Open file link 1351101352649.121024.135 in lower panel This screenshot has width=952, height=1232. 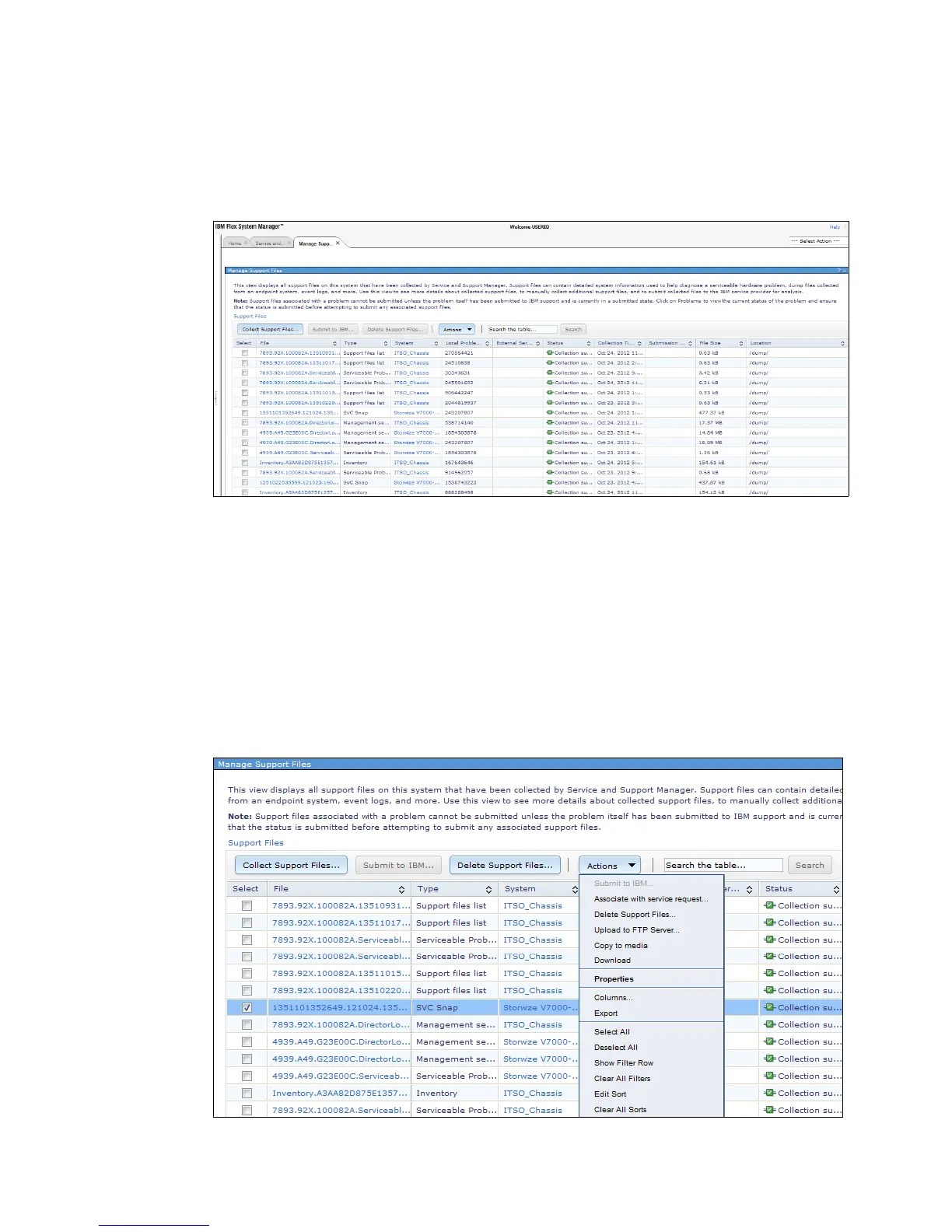point(339,1008)
